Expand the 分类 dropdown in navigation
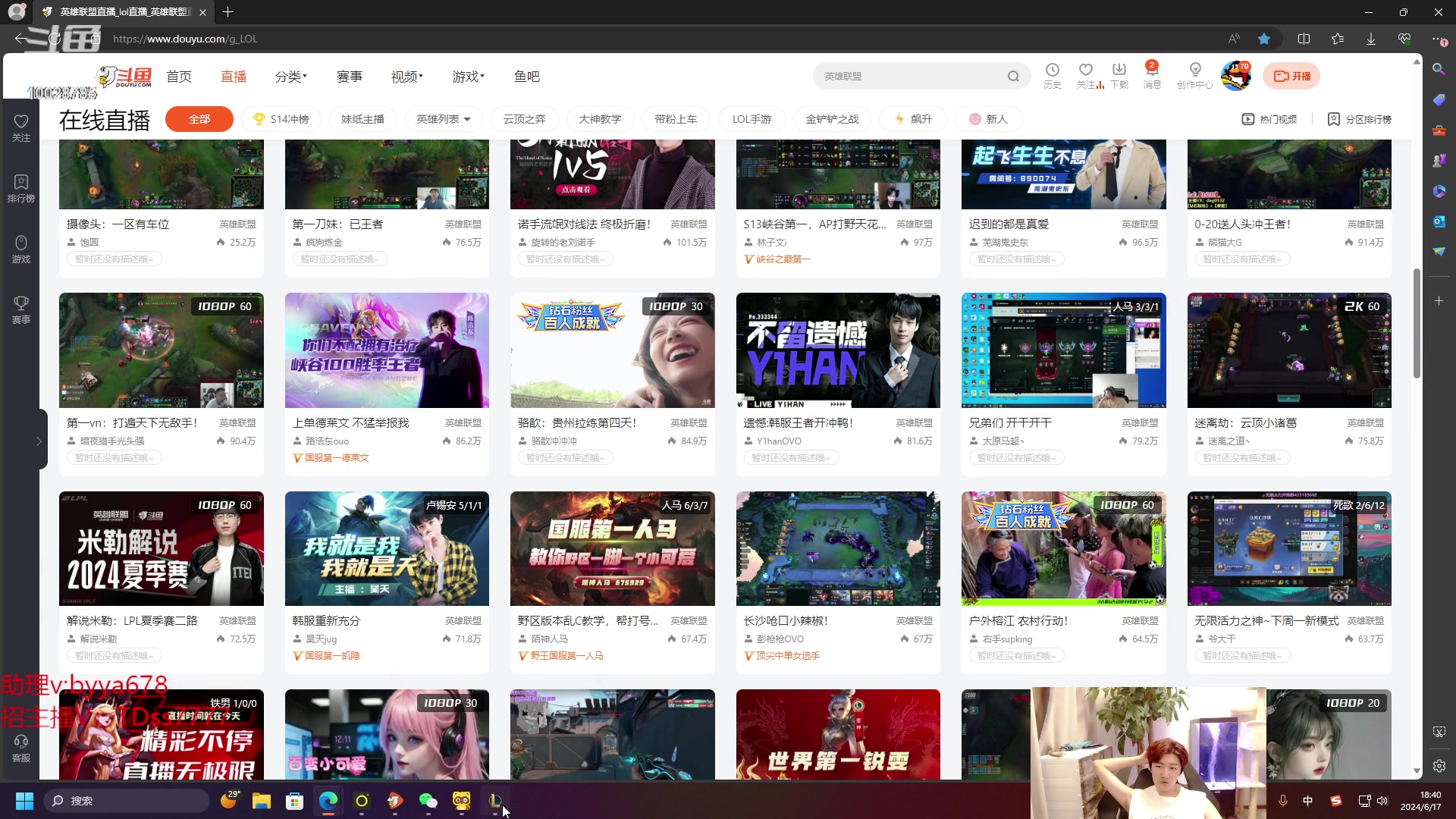Image resolution: width=1456 pixels, height=819 pixels. [291, 77]
